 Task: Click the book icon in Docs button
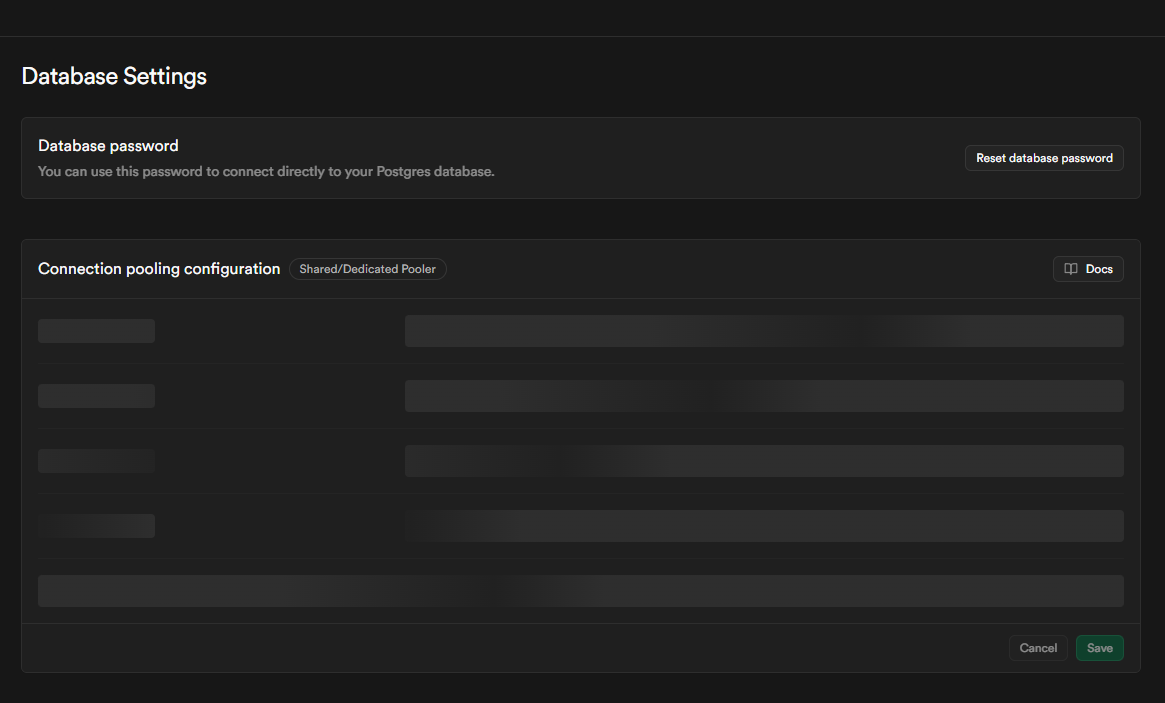[1071, 269]
